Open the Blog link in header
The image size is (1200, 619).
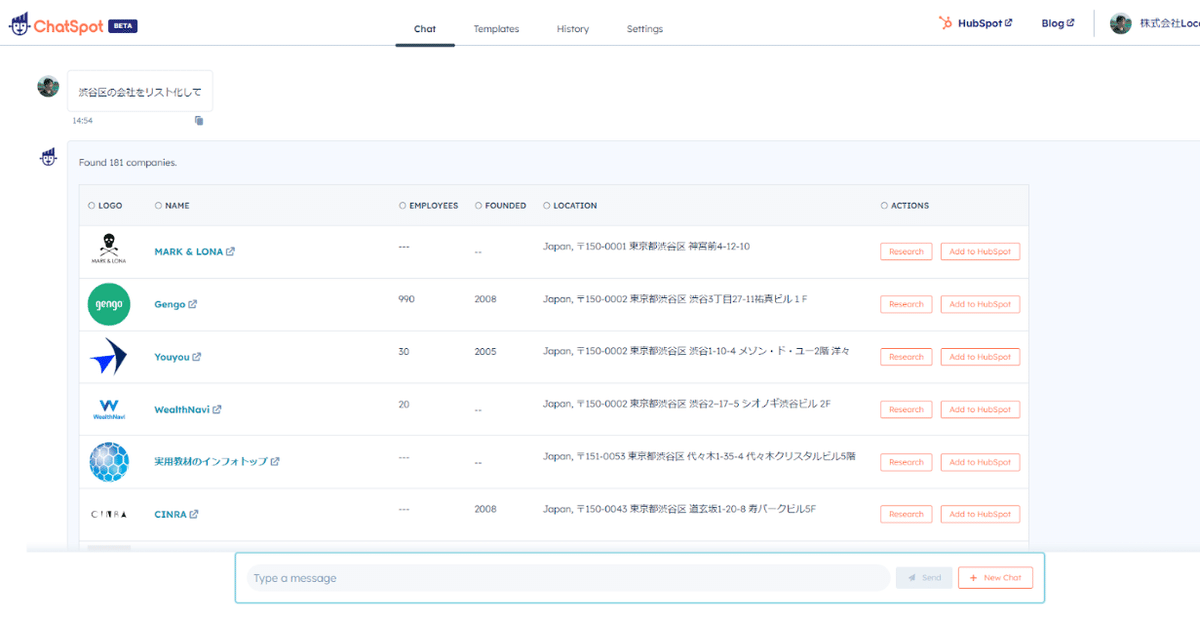click(1058, 23)
